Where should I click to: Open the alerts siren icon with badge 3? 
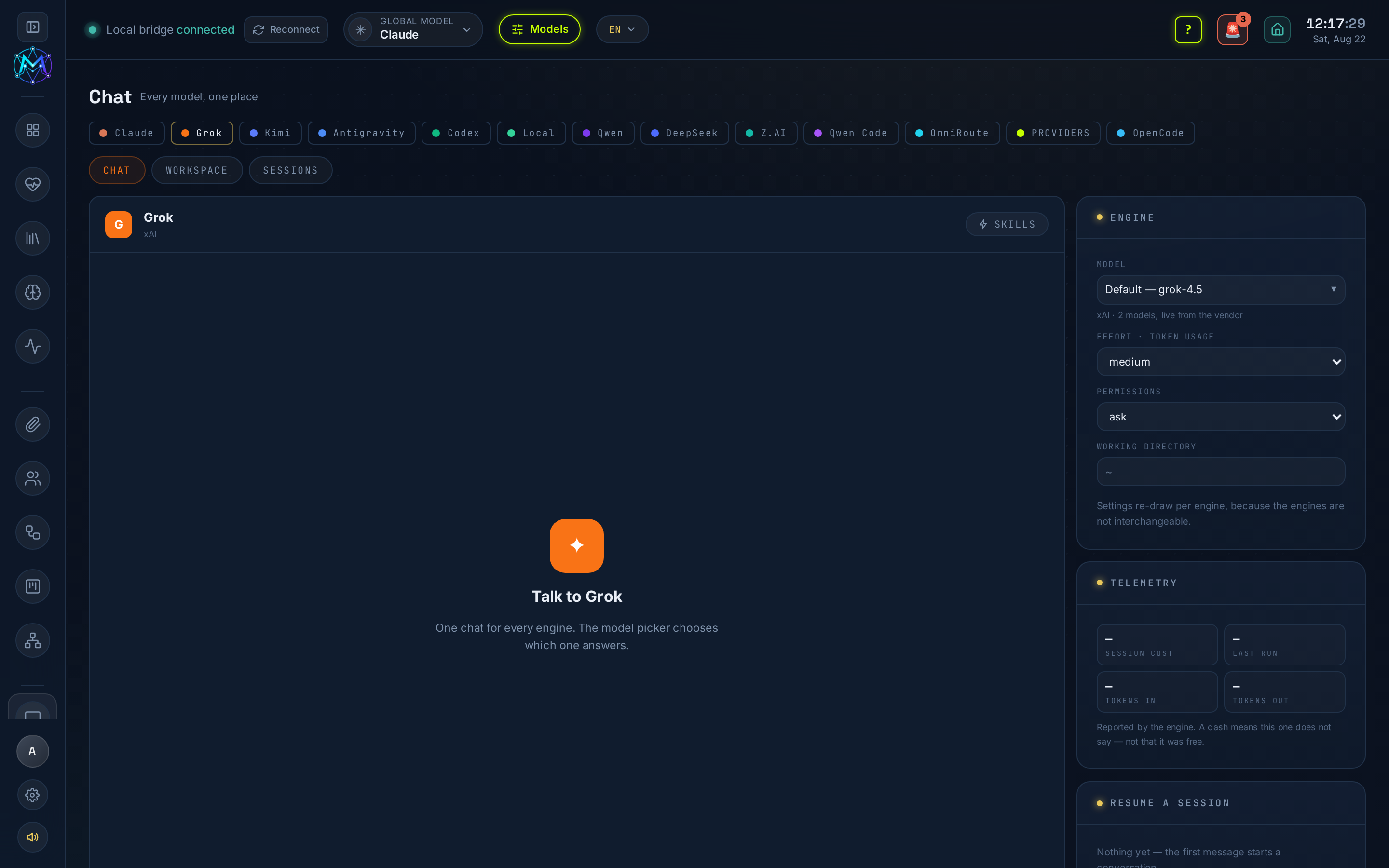point(1233,29)
